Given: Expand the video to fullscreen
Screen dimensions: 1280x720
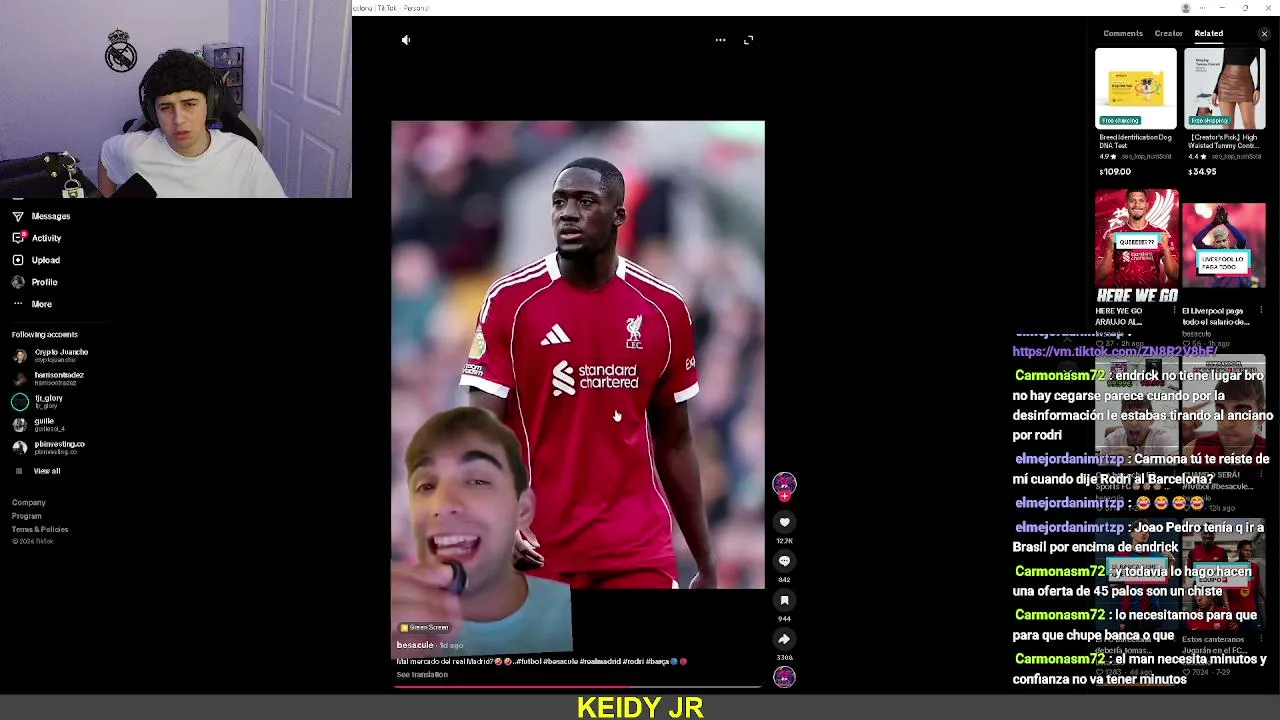Looking at the screenshot, I should [x=748, y=40].
